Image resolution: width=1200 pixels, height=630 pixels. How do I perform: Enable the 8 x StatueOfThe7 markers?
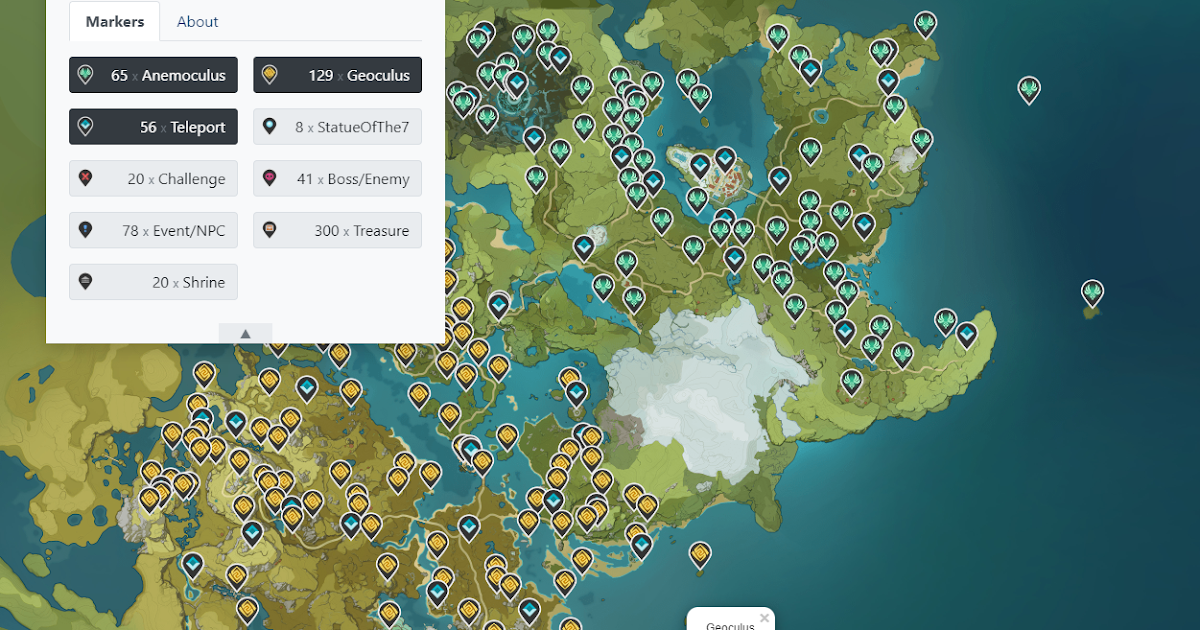337,127
